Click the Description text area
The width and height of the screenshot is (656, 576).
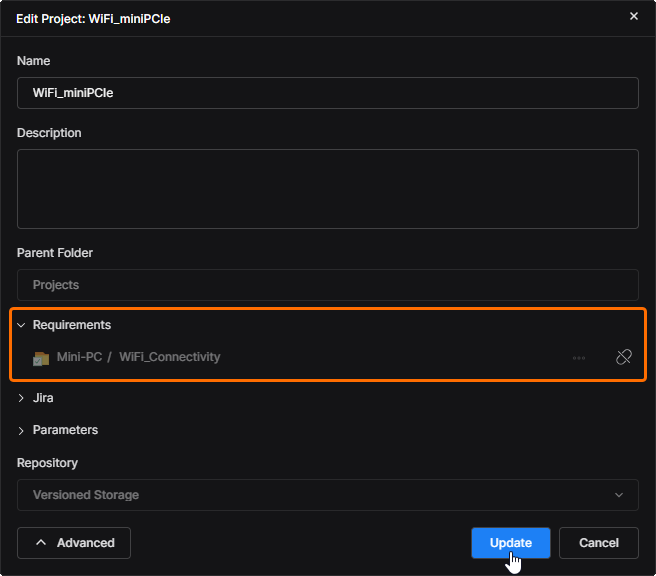(x=328, y=189)
